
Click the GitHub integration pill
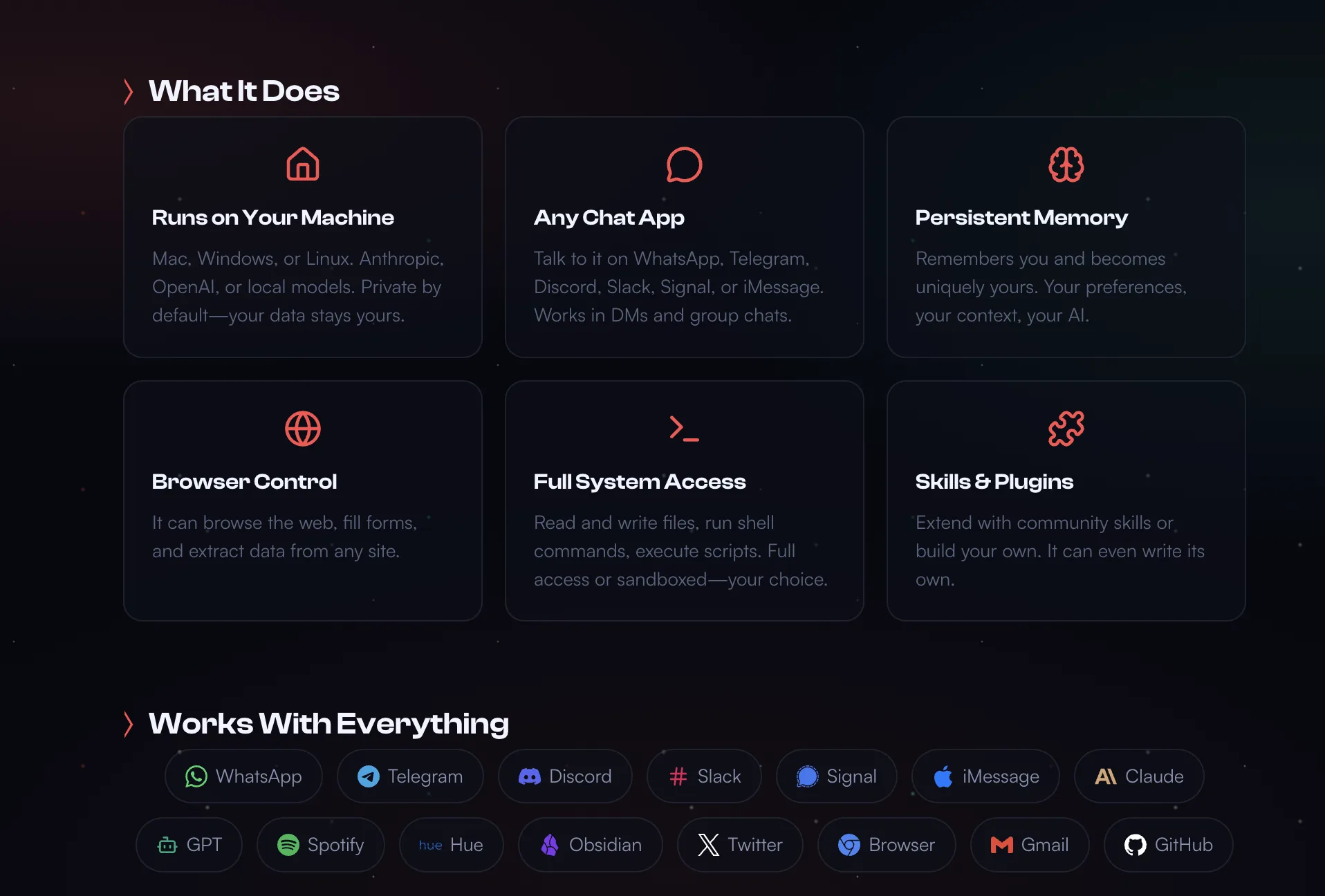[x=1168, y=845]
